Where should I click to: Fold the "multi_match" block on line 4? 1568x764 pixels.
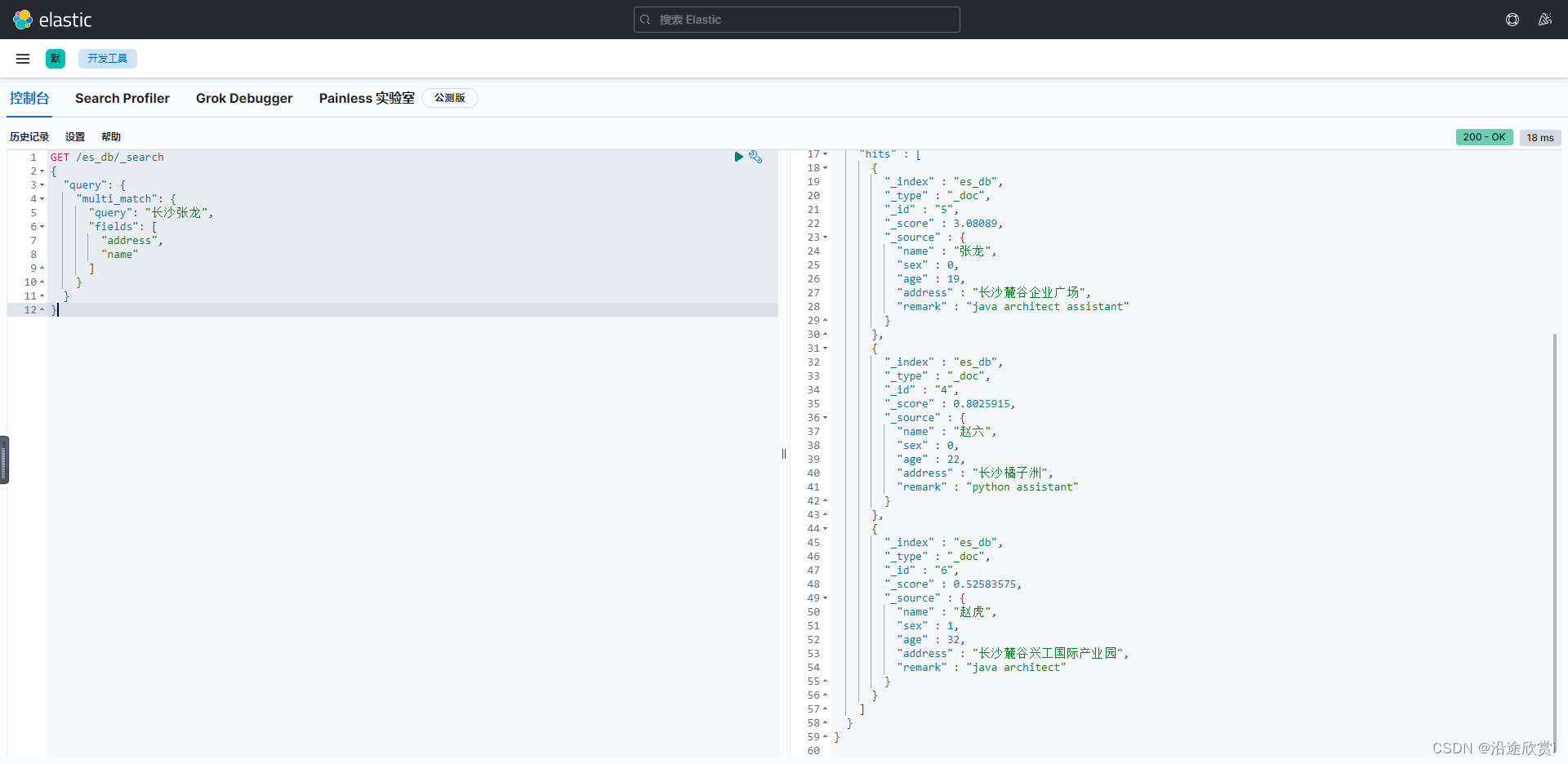coord(42,199)
